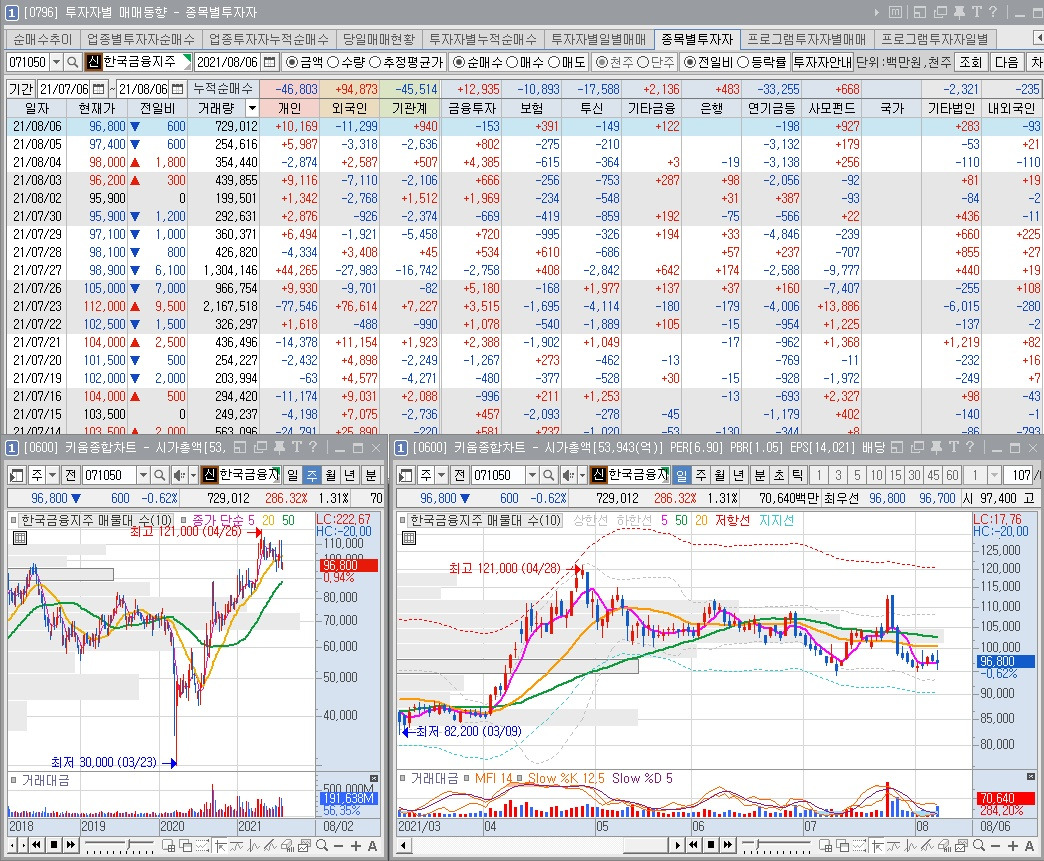Switch to the 프로그램투자일별 tab
This screenshot has height=861, width=1044.
(935, 39)
